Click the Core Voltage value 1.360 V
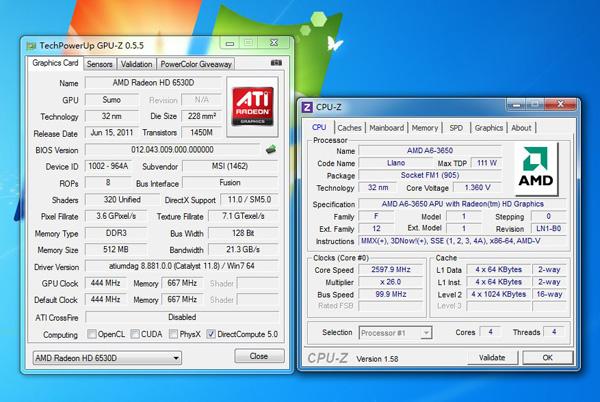This screenshot has width=600, height=402. [477, 187]
